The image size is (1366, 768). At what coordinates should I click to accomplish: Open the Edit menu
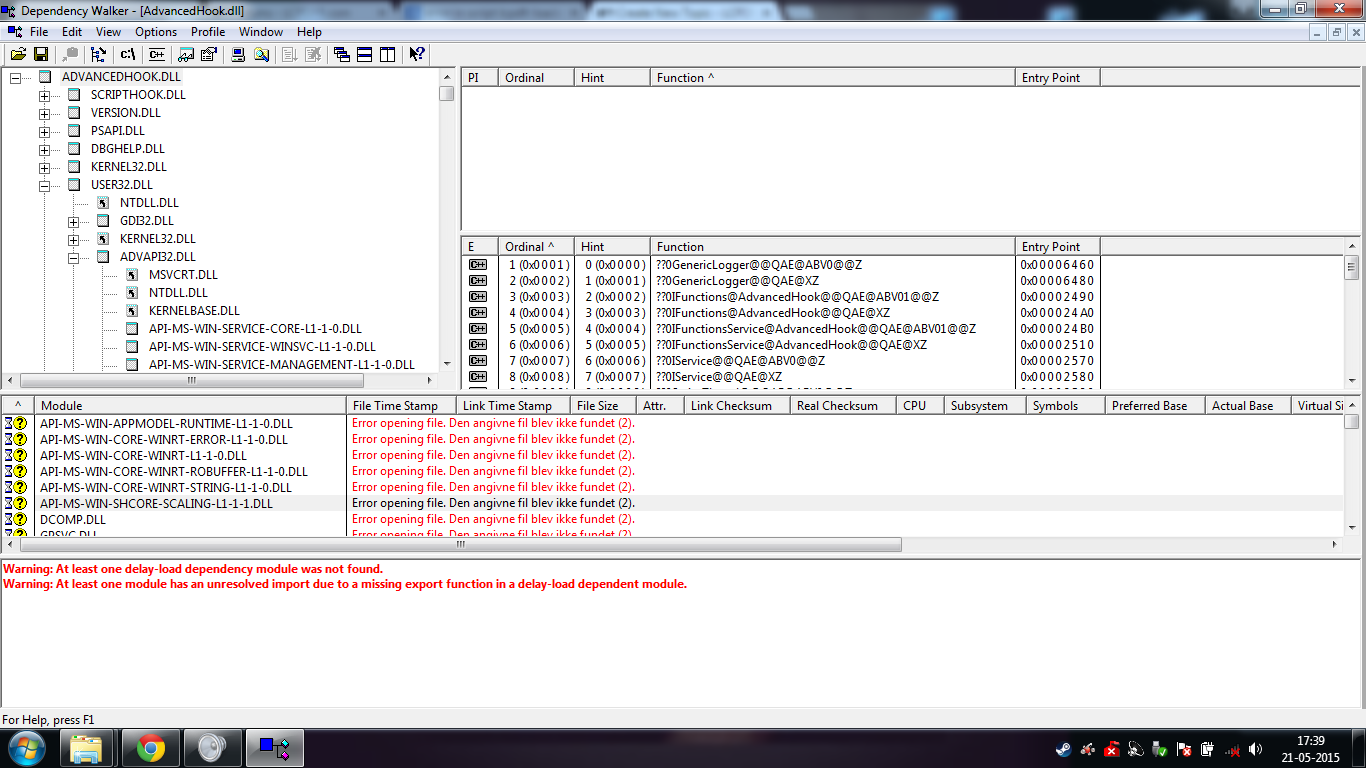(71, 32)
